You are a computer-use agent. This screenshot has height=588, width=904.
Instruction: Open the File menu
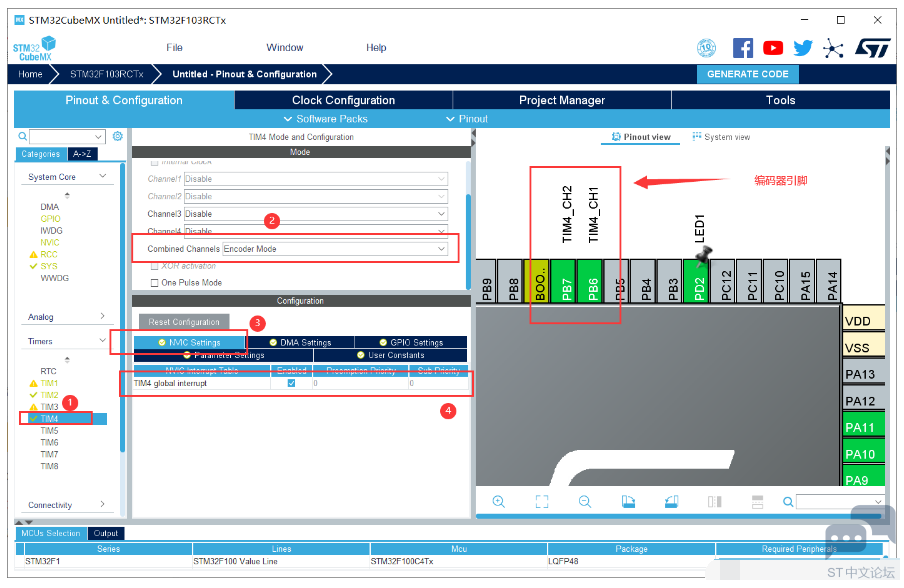174,47
